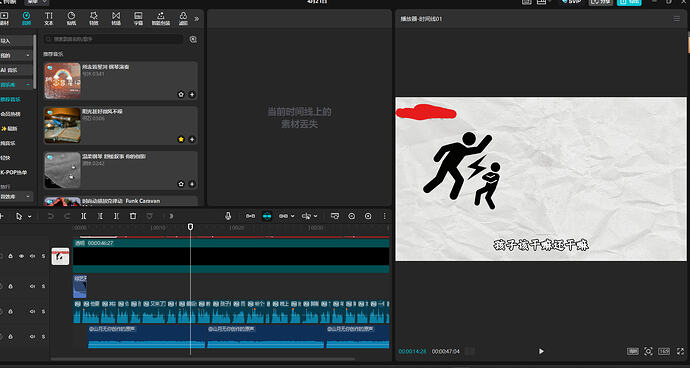Image resolution: width=690 pixels, height=368 pixels.
Task: Mute the main video track
Action: pyautogui.click(x=32, y=256)
